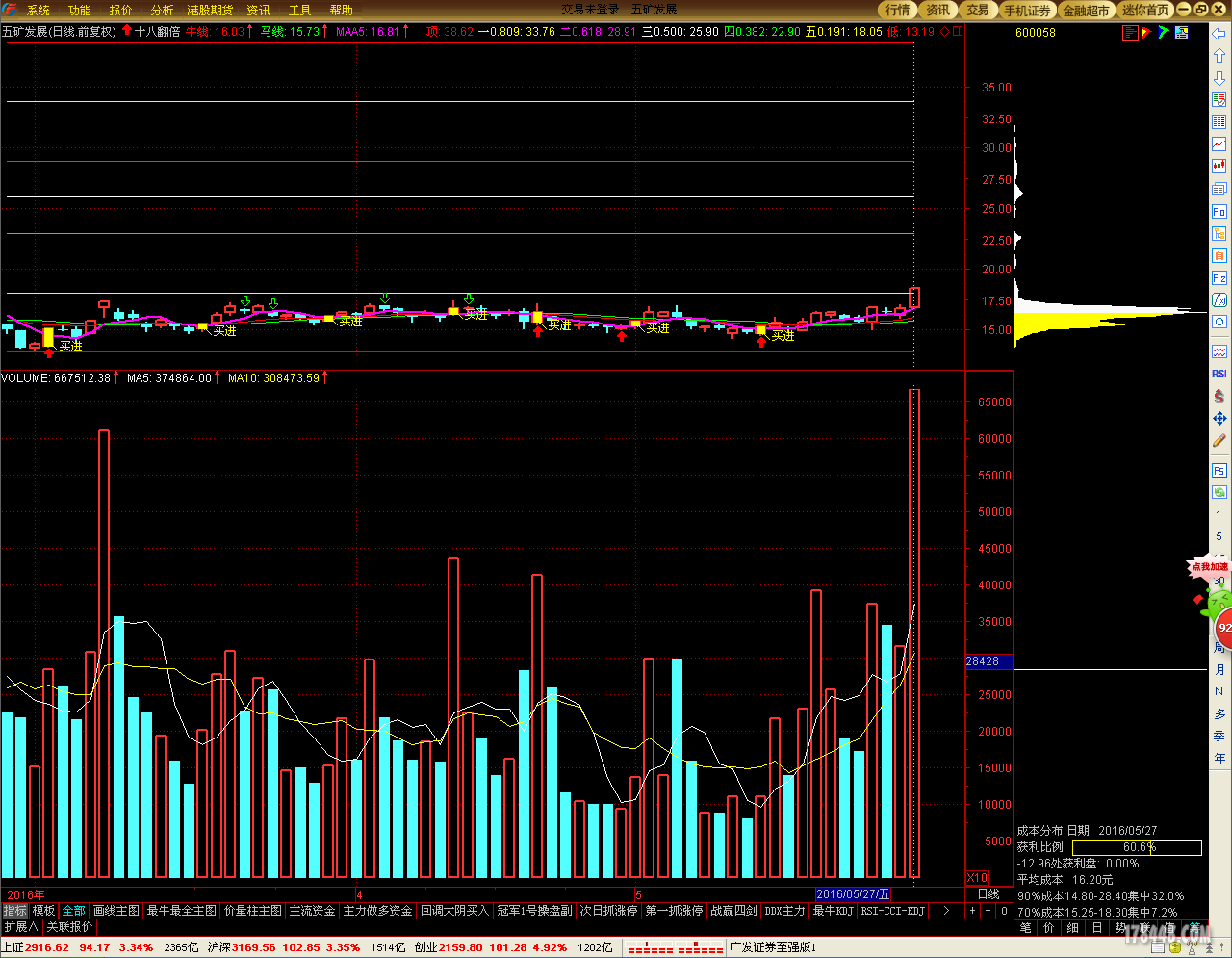Viewport: 1232px width, 958px height.
Task: Switch to quarterly period 季
Action: point(1219,736)
